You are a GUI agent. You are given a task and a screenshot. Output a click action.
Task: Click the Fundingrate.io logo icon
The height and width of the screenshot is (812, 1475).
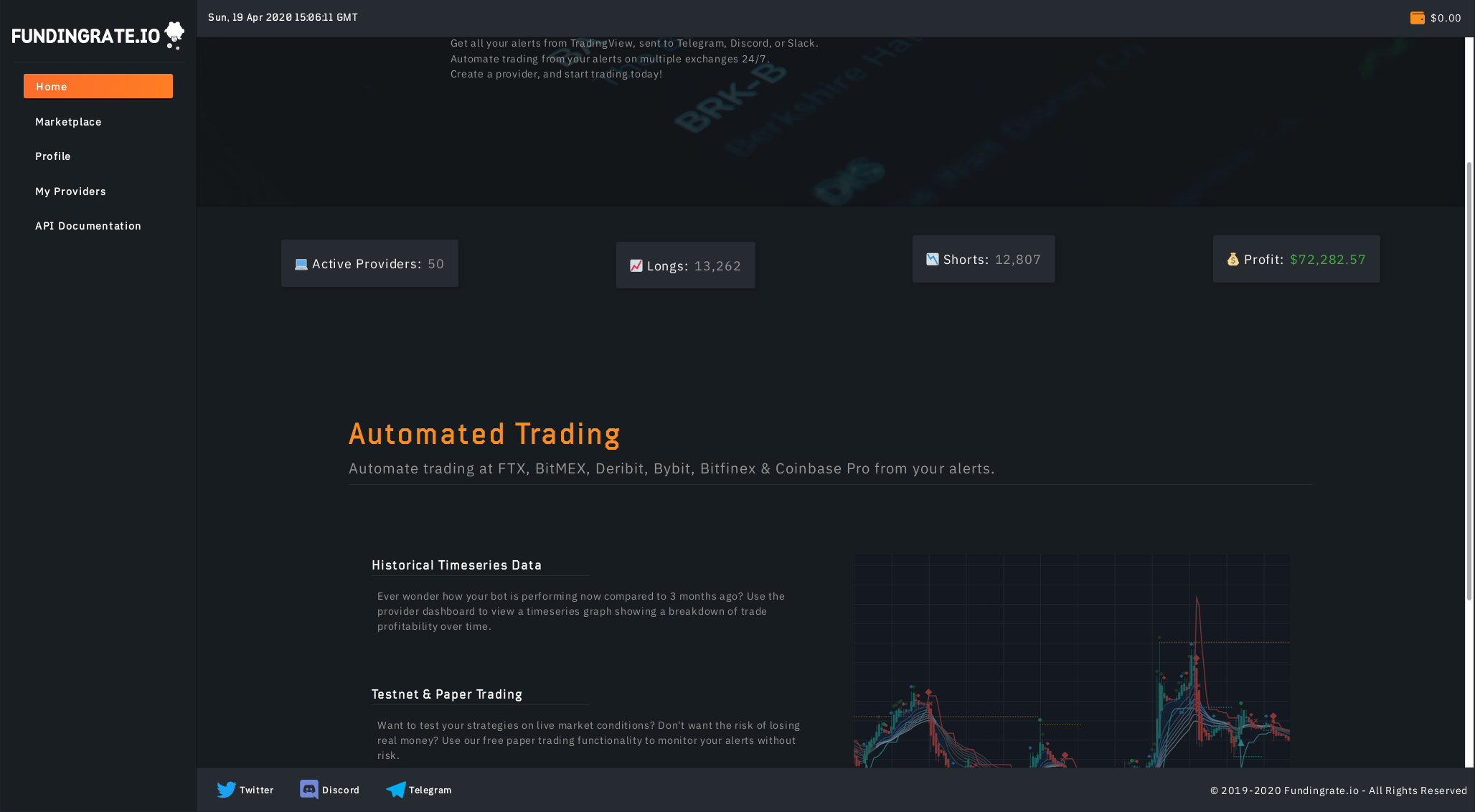174,34
